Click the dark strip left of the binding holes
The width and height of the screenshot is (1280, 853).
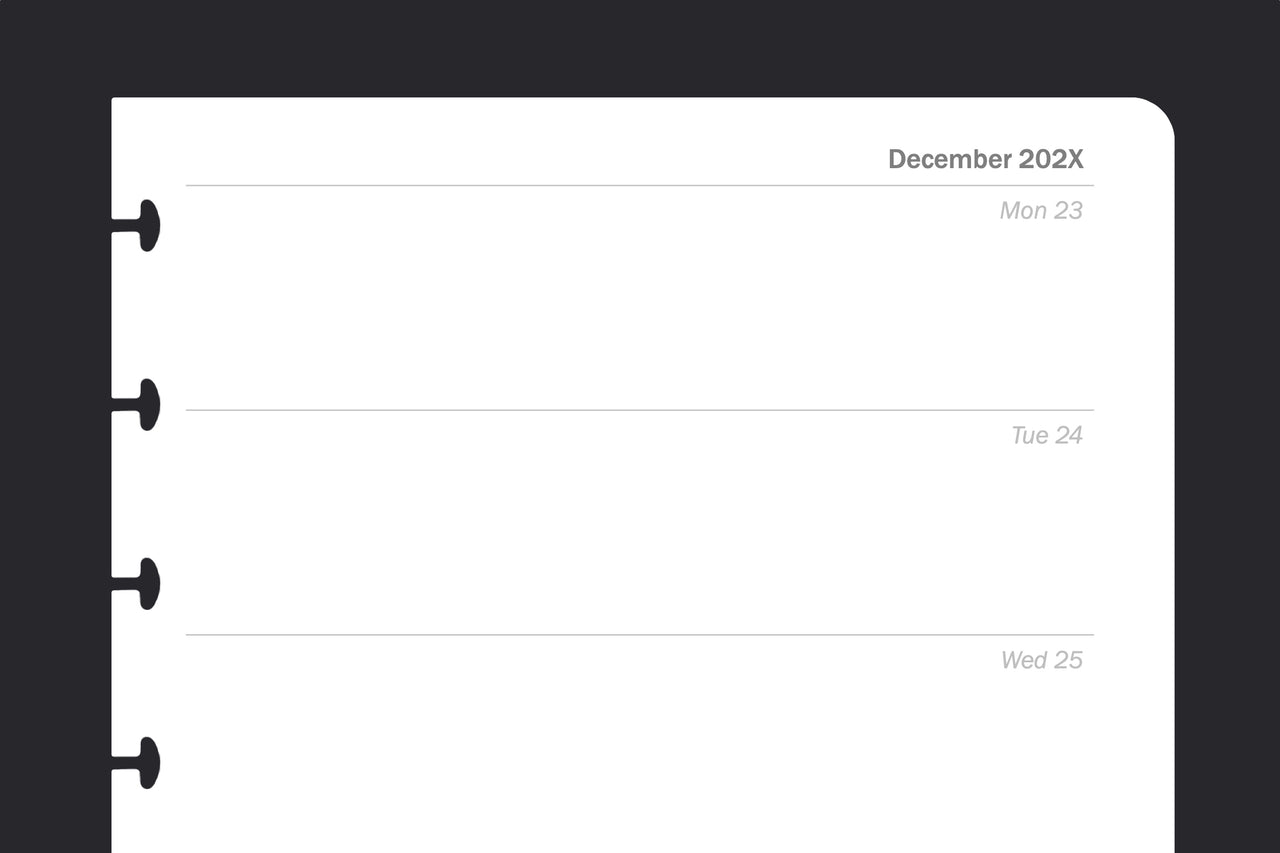pos(55,450)
